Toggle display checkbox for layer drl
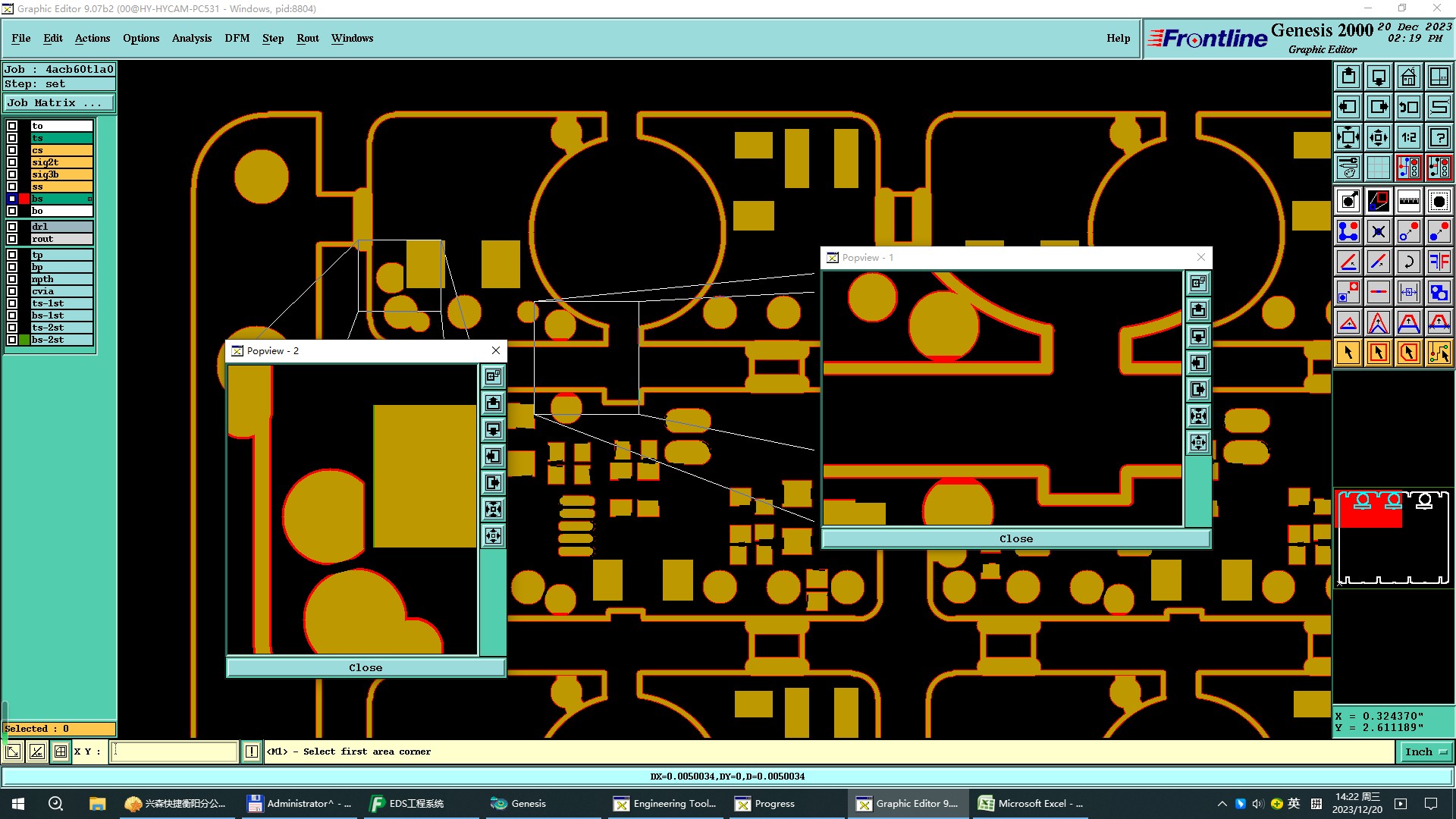The image size is (1456, 819). click(12, 227)
